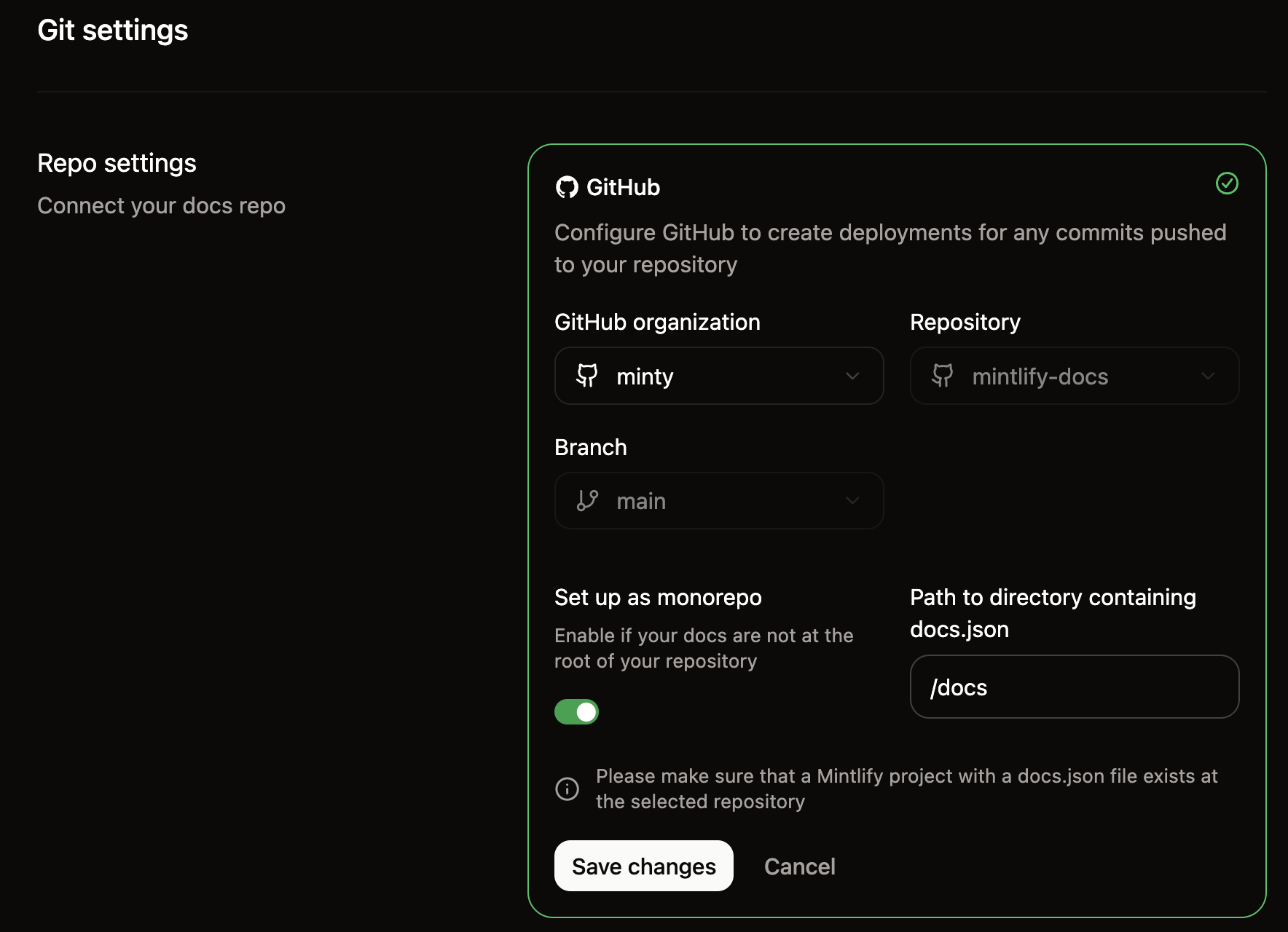The height and width of the screenshot is (932, 1288).
Task: Select the Git settings page heading
Action: pyautogui.click(x=113, y=31)
